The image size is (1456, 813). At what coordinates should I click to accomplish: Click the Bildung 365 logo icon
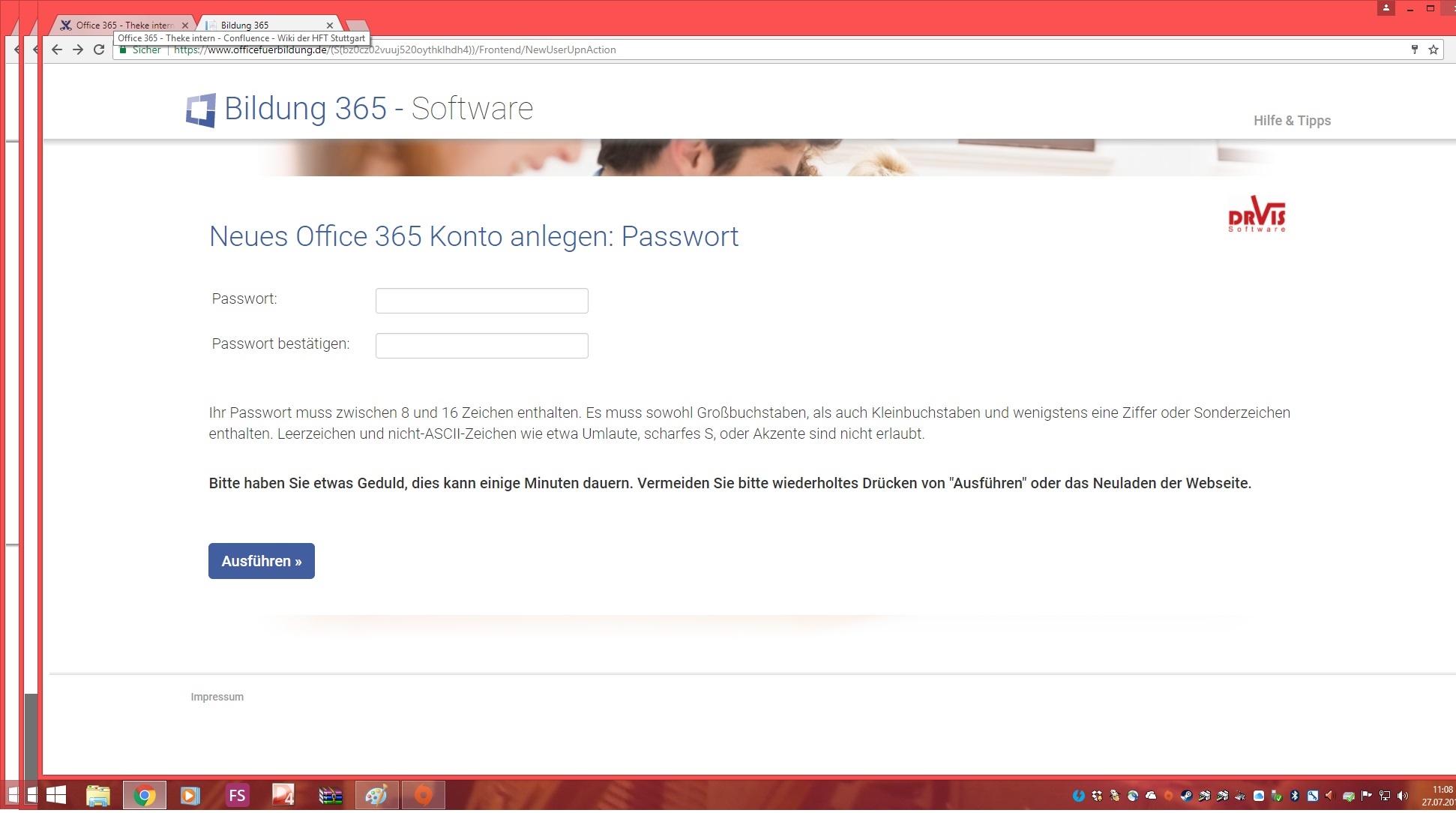pos(201,110)
